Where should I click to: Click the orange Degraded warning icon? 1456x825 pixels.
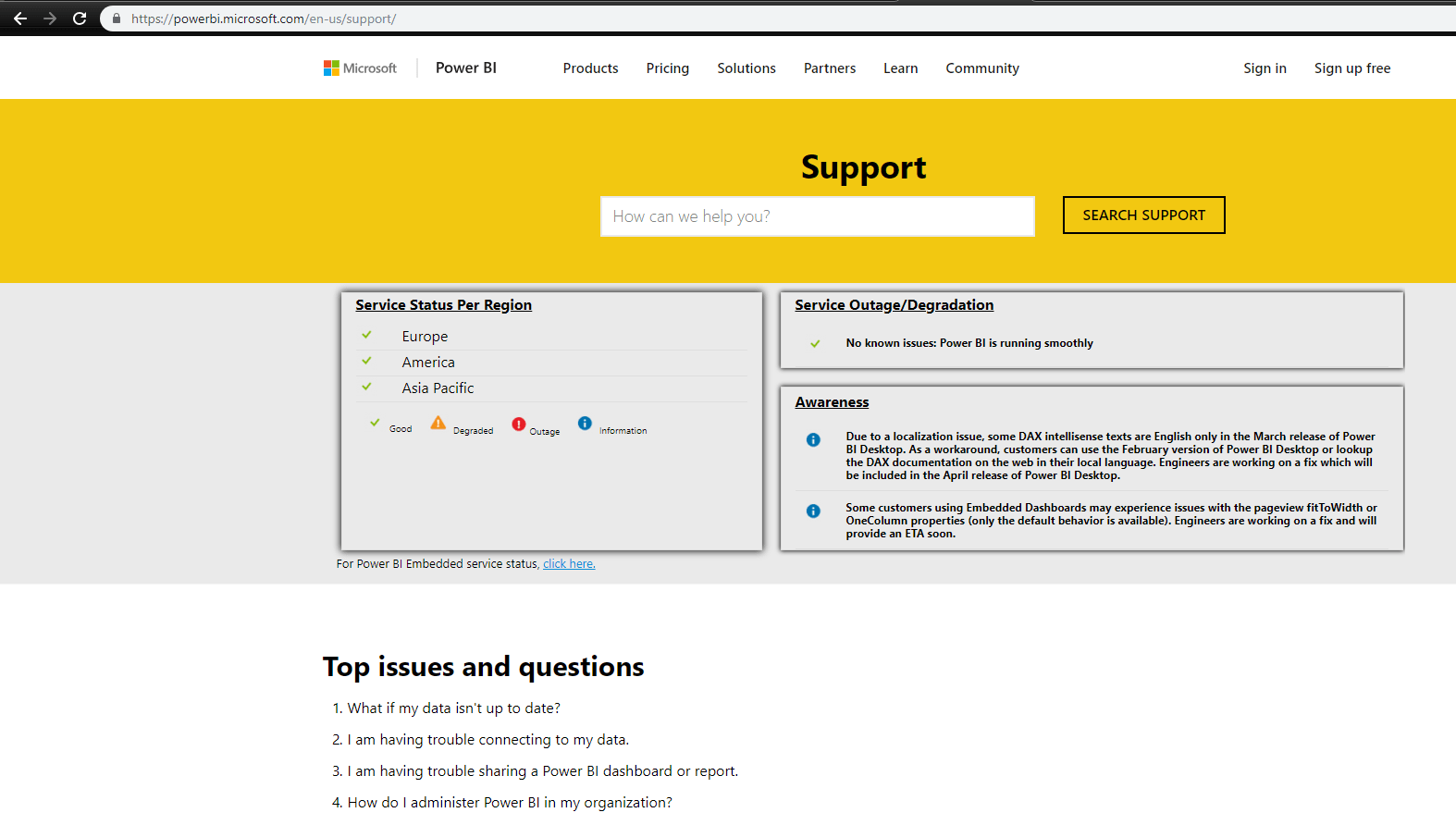pyautogui.click(x=438, y=423)
